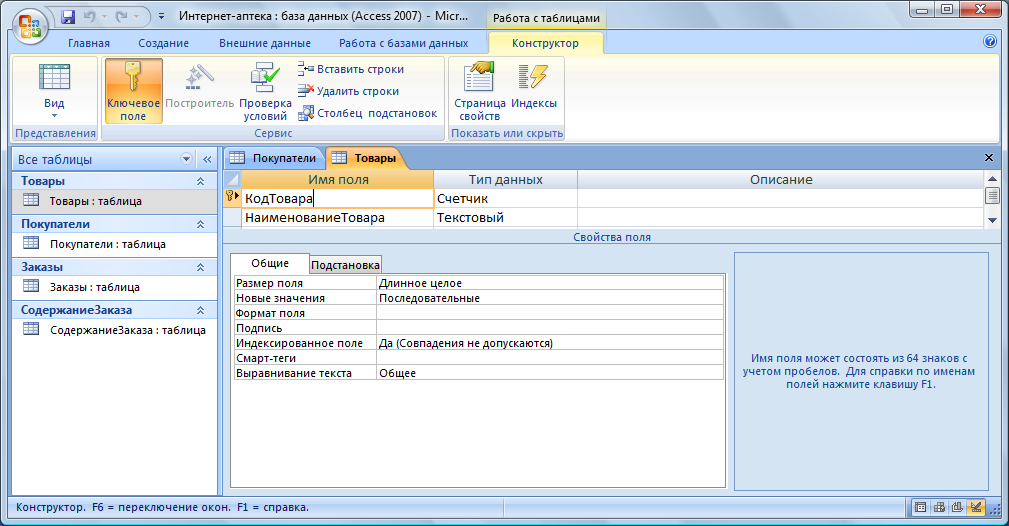Image resolution: width=1009 pixels, height=526 pixels.
Task: Click the Тип данных column header
Action: [505, 180]
